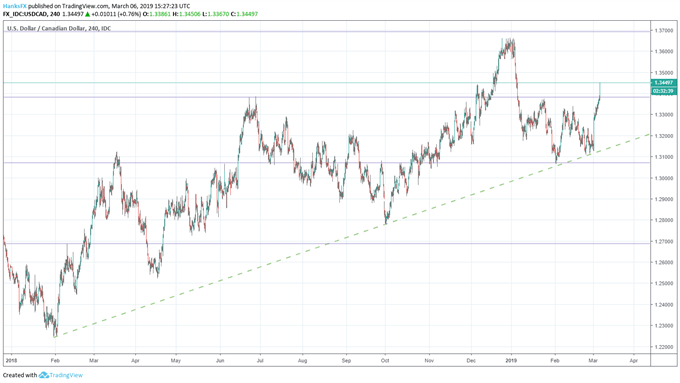This screenshot has height=383, width=680.
Task: Click the May time axis label
Action: [x=176, y=360]
